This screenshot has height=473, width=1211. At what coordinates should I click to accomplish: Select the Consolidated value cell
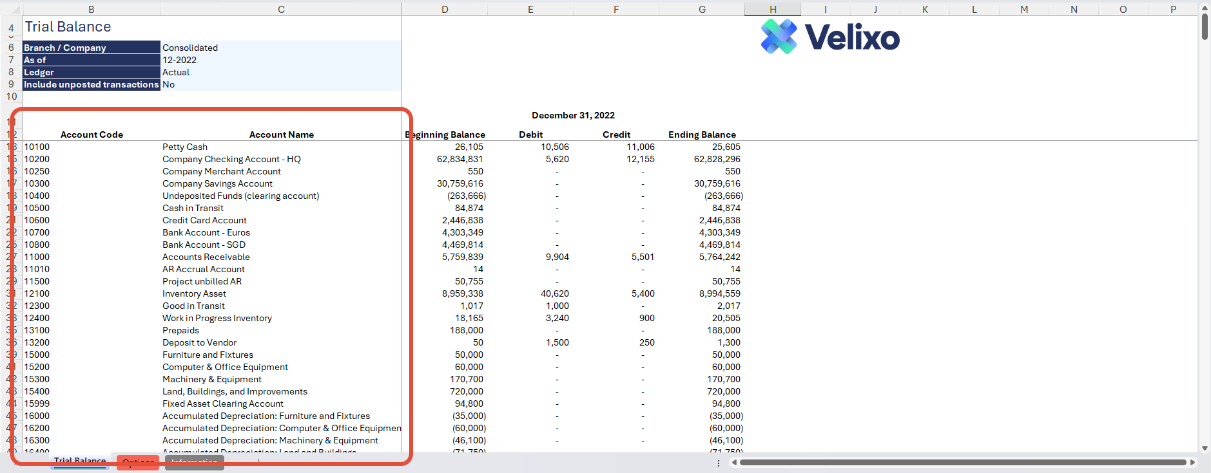(x=281, y=47)
